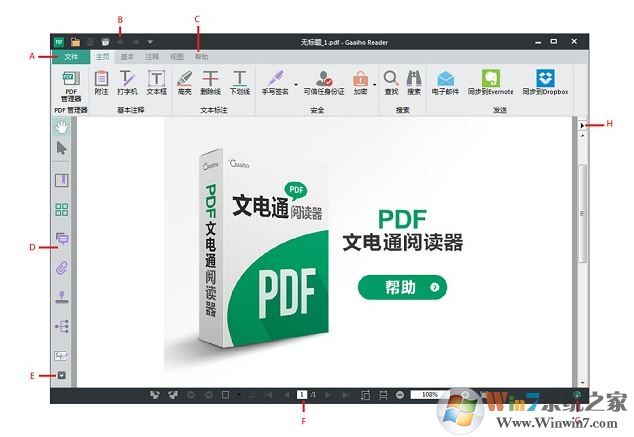Select the 高亮 highlight tool
The width and height of the screenshot is (634, 437).
(184, 83)
